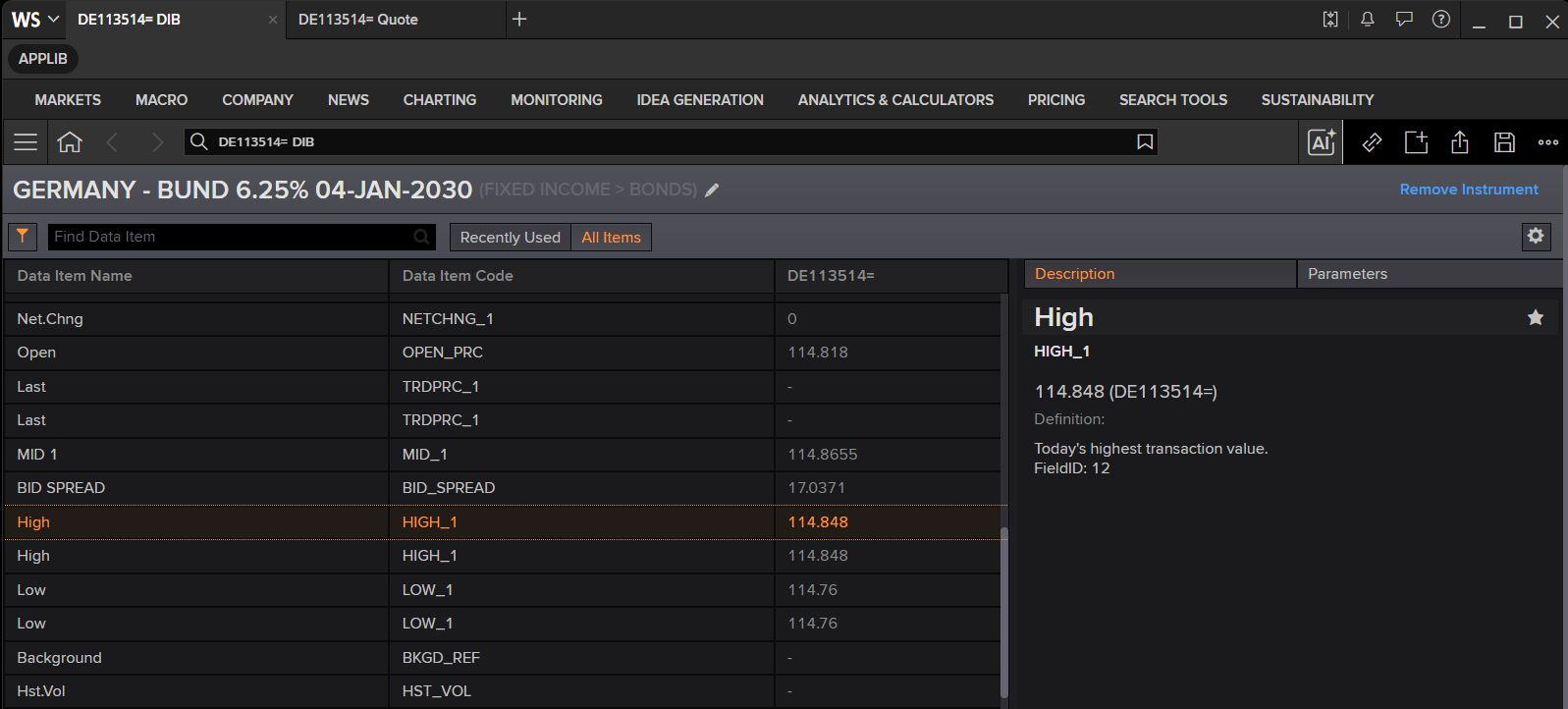This screenshot has width=1568, height=709.
Task: Click Remove Instrument link
Action: [1469, 190]
